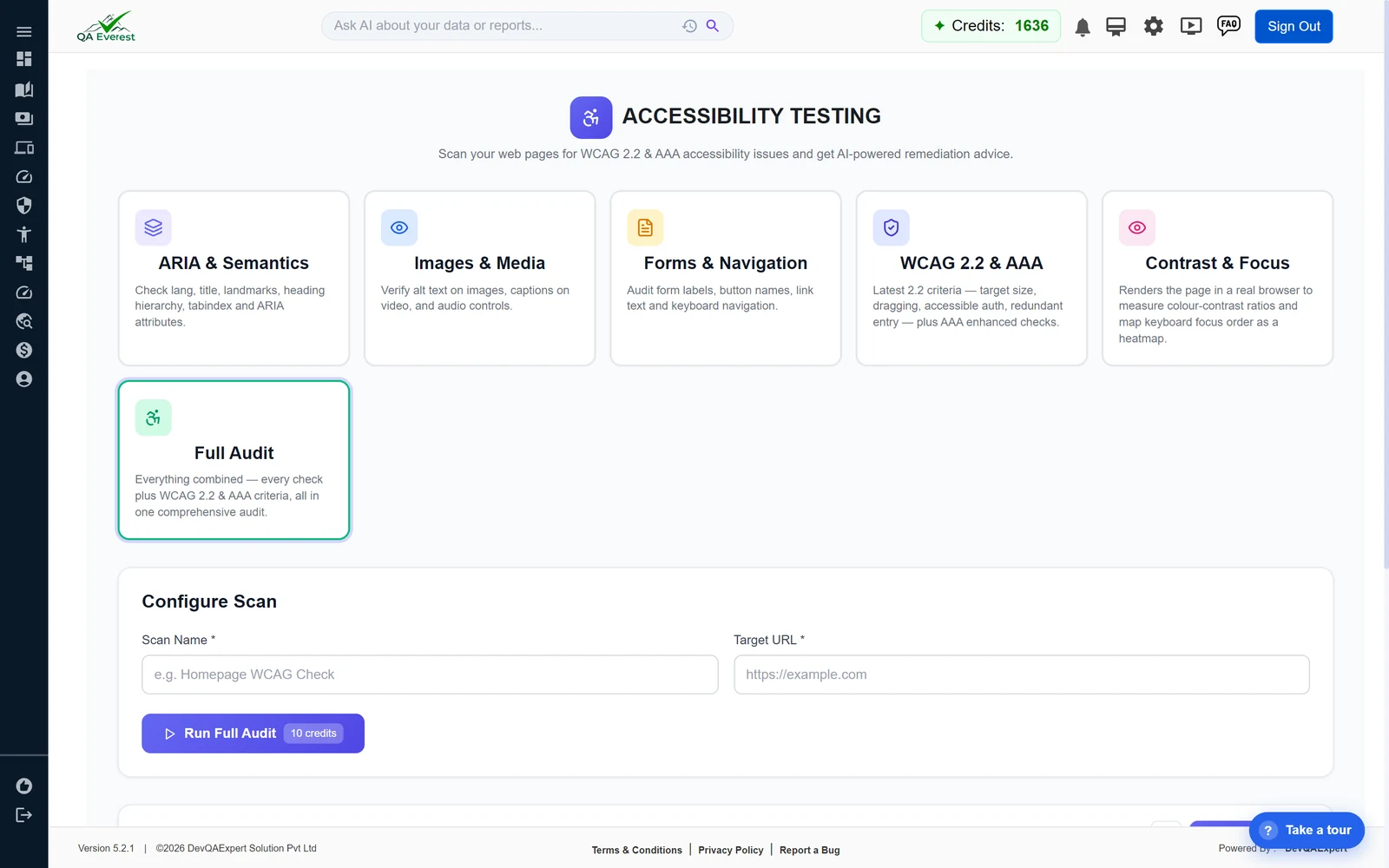Click the hierarchy tree icon in sidebar
Viewport: 1389px width, 868px height.
point(23,263)
